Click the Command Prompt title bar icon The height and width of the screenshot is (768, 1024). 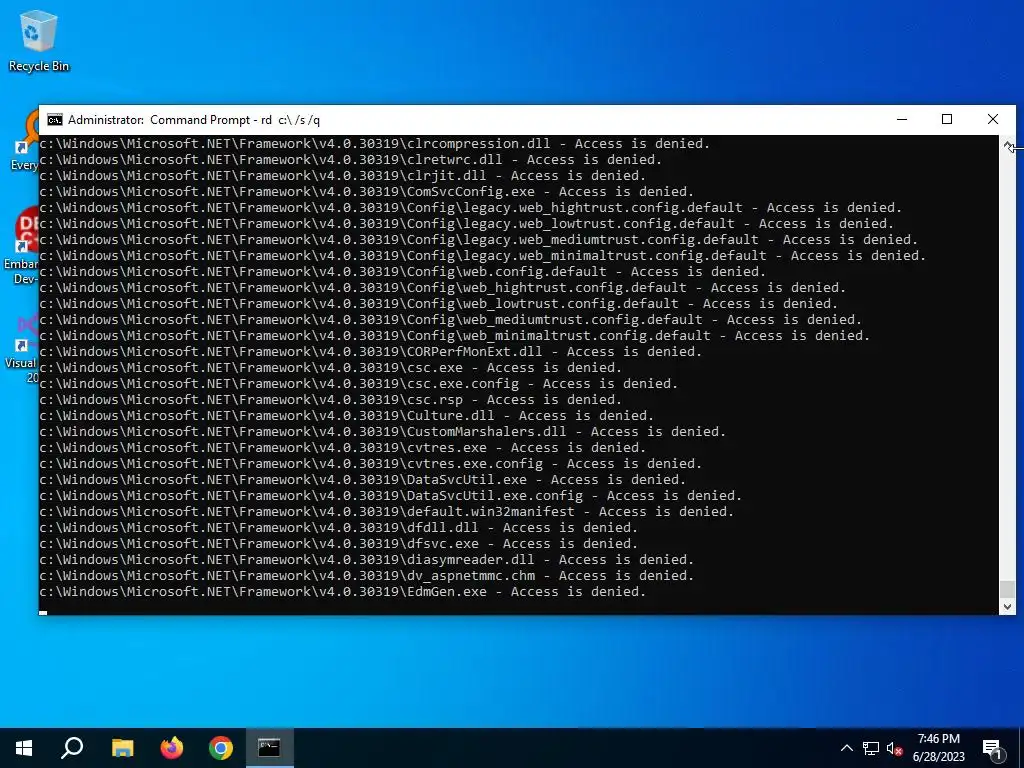pos(55,120)
